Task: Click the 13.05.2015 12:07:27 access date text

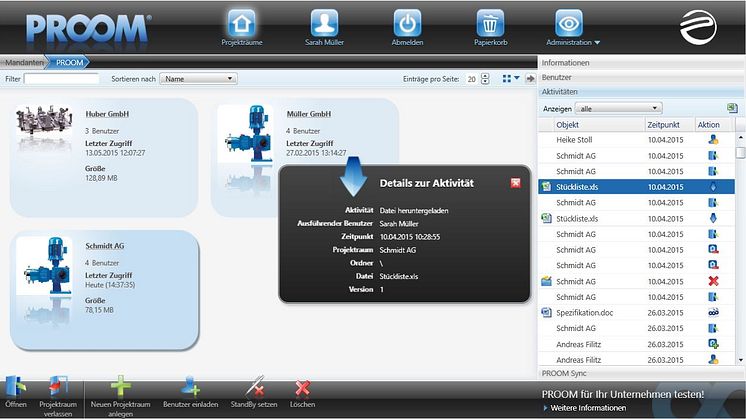Action: point(115,153)
